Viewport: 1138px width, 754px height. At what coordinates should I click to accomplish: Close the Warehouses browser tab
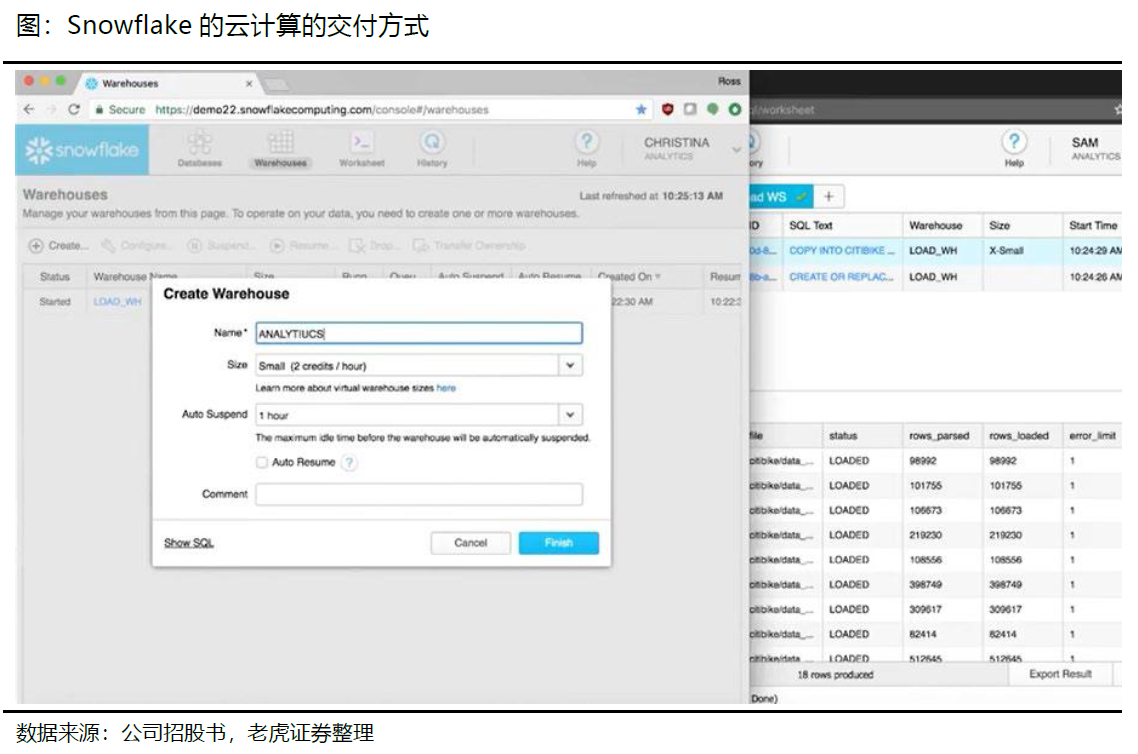(x=249, y=83)
